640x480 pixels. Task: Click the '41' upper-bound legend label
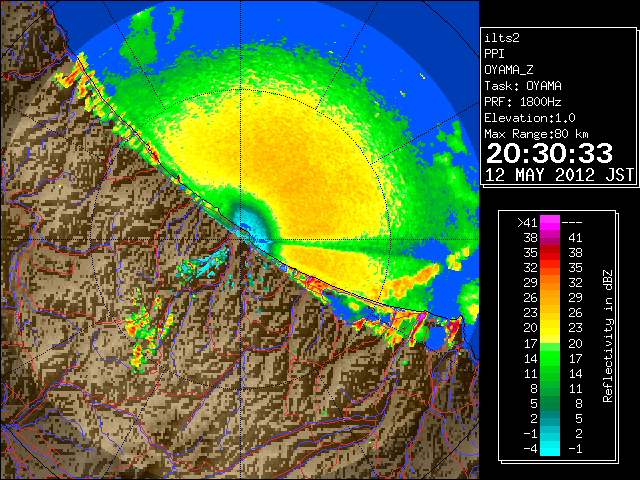pyautogui.click(x=575, y=238)
